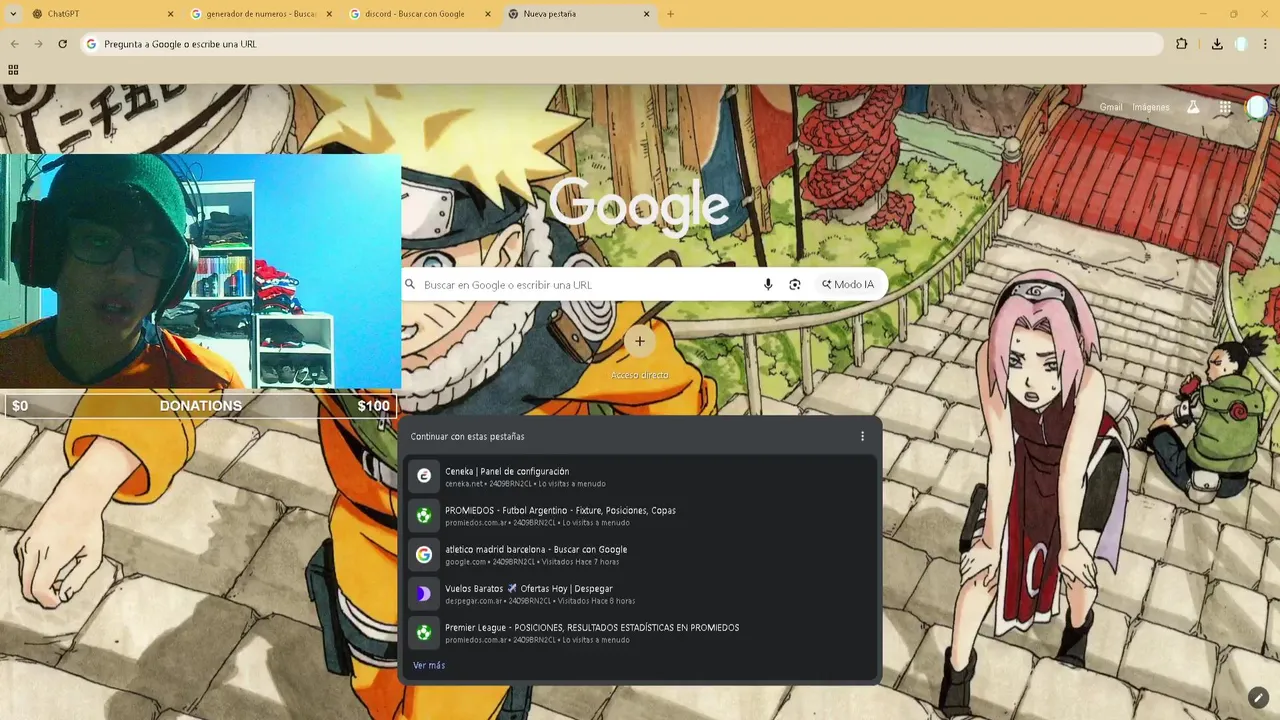
Task: Click the Premier League entry favicon
Action: (424, 632)
